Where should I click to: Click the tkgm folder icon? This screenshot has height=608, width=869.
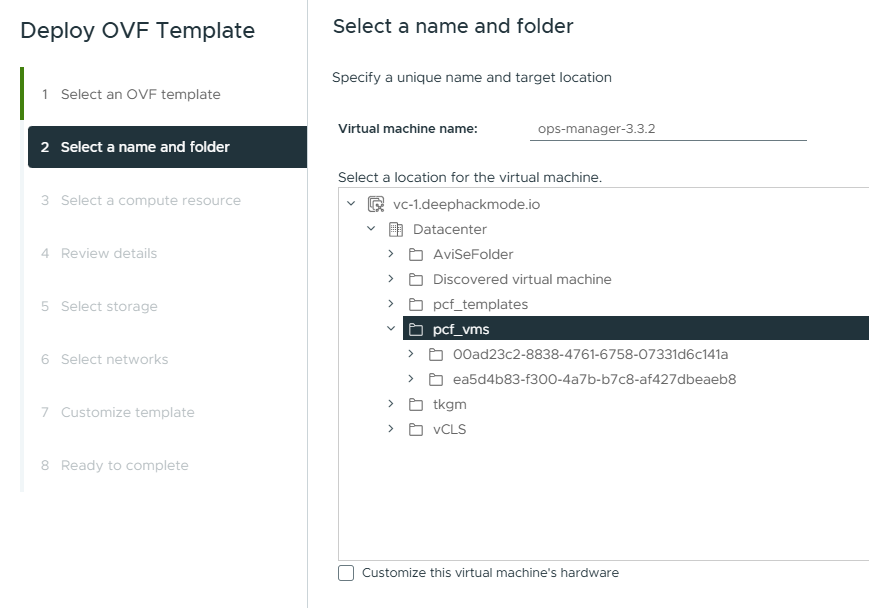tap(416, 405)
